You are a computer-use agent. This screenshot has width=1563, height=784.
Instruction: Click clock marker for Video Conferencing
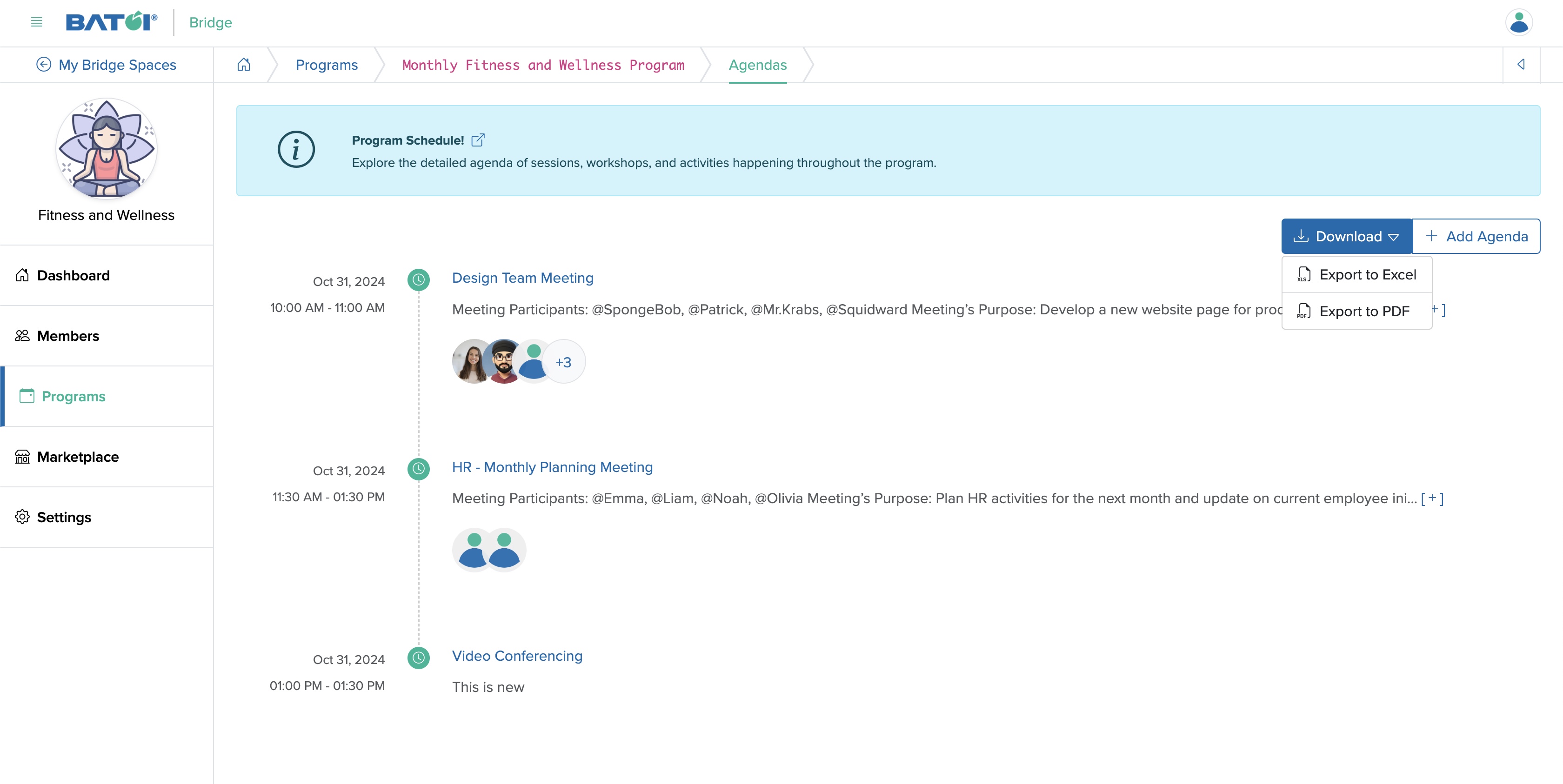pos(419,658)
